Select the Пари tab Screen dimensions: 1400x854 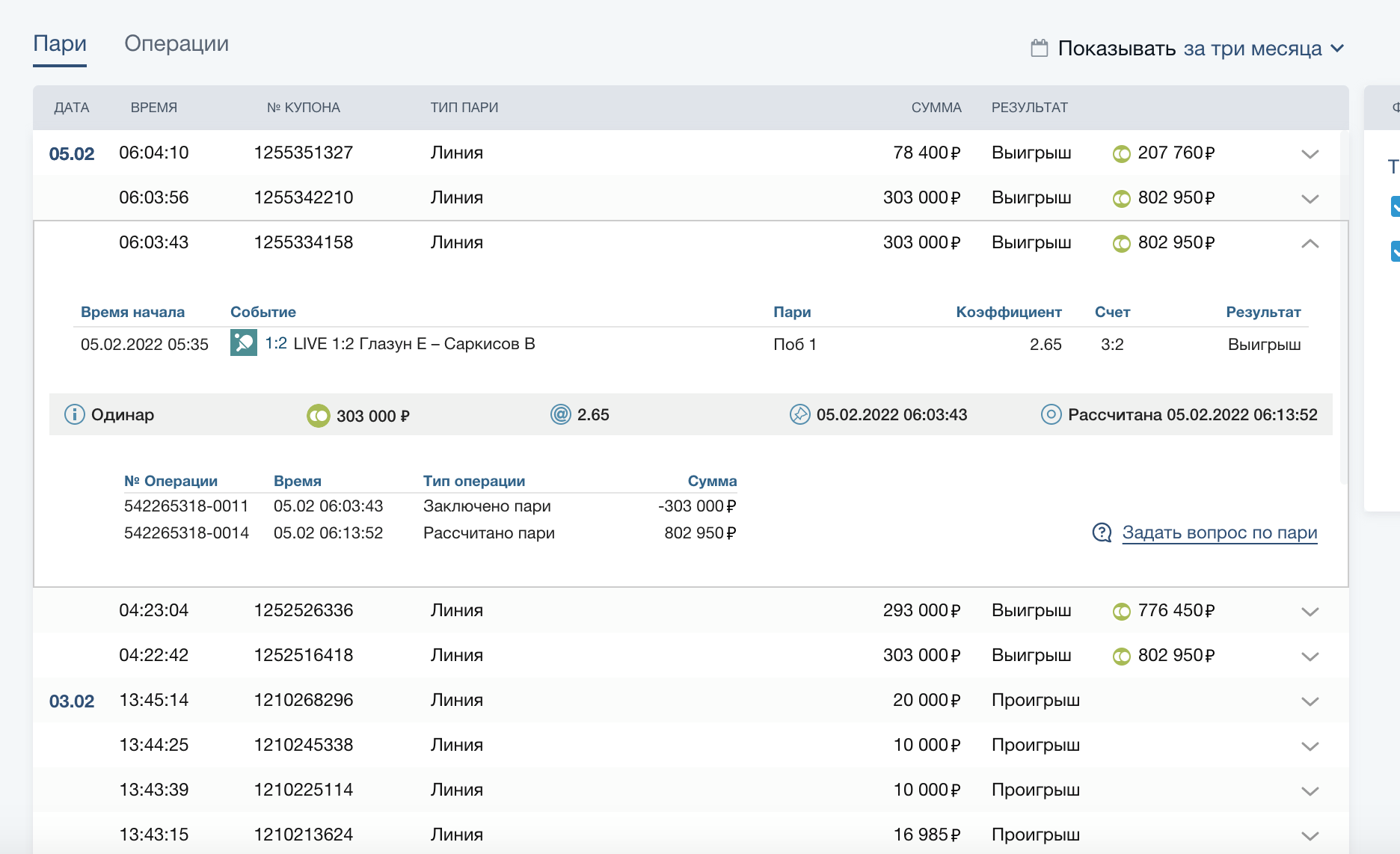pos(60,43)
